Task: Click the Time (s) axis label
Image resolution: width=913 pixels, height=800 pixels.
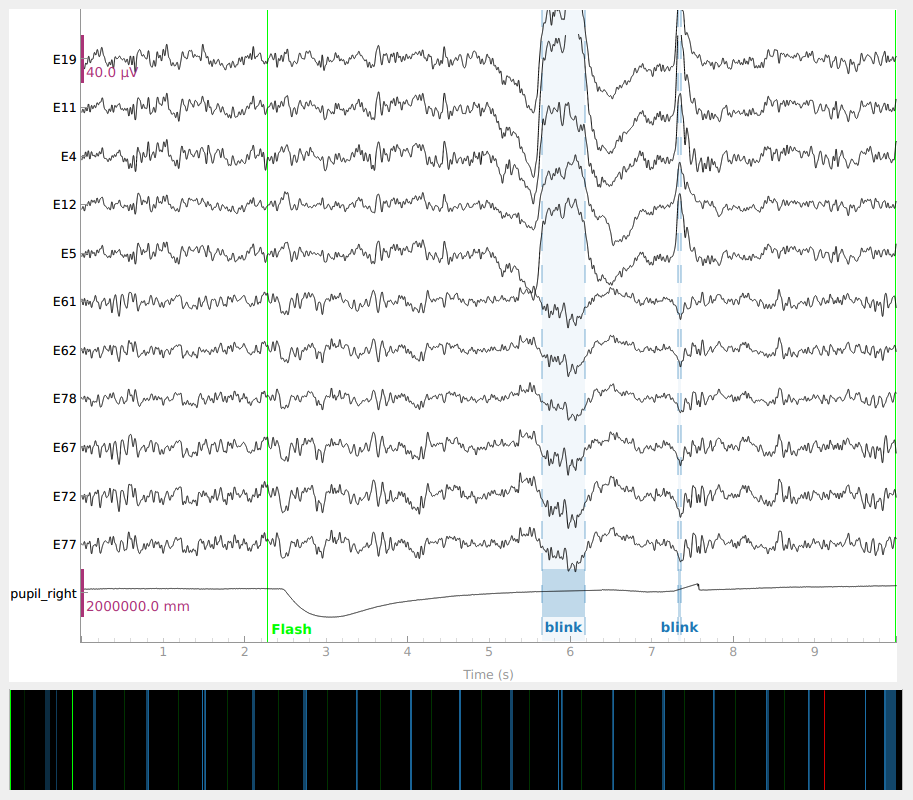Action: pyautogui.click(x=488, y=674)
